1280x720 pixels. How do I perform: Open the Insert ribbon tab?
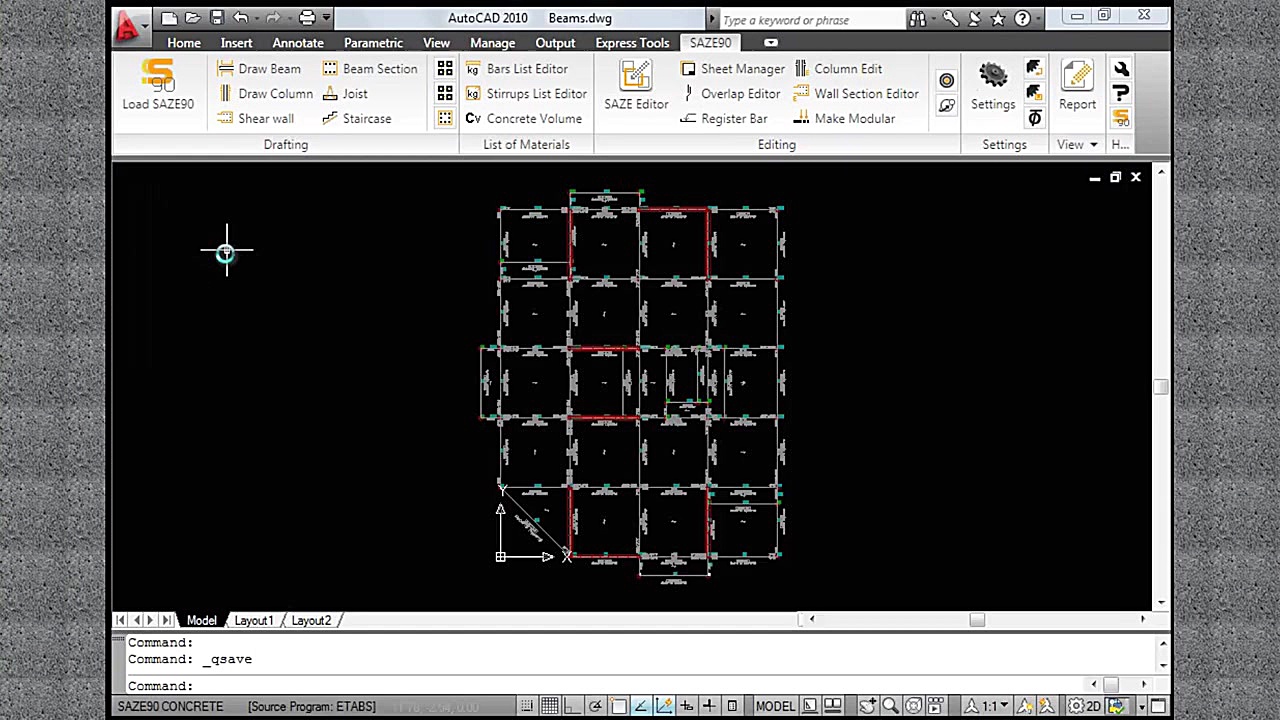coord(237,43)
